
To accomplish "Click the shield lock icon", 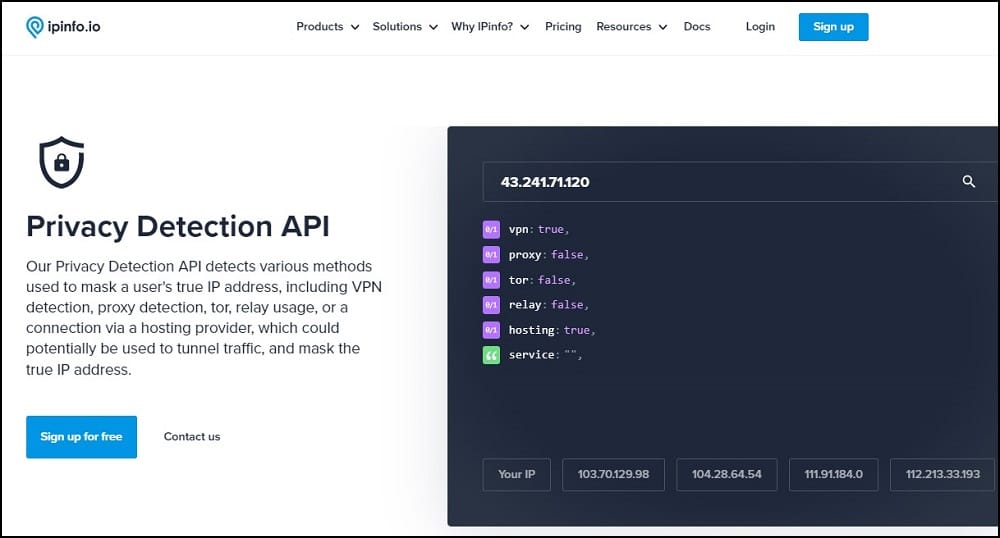I will coord(61,163).
